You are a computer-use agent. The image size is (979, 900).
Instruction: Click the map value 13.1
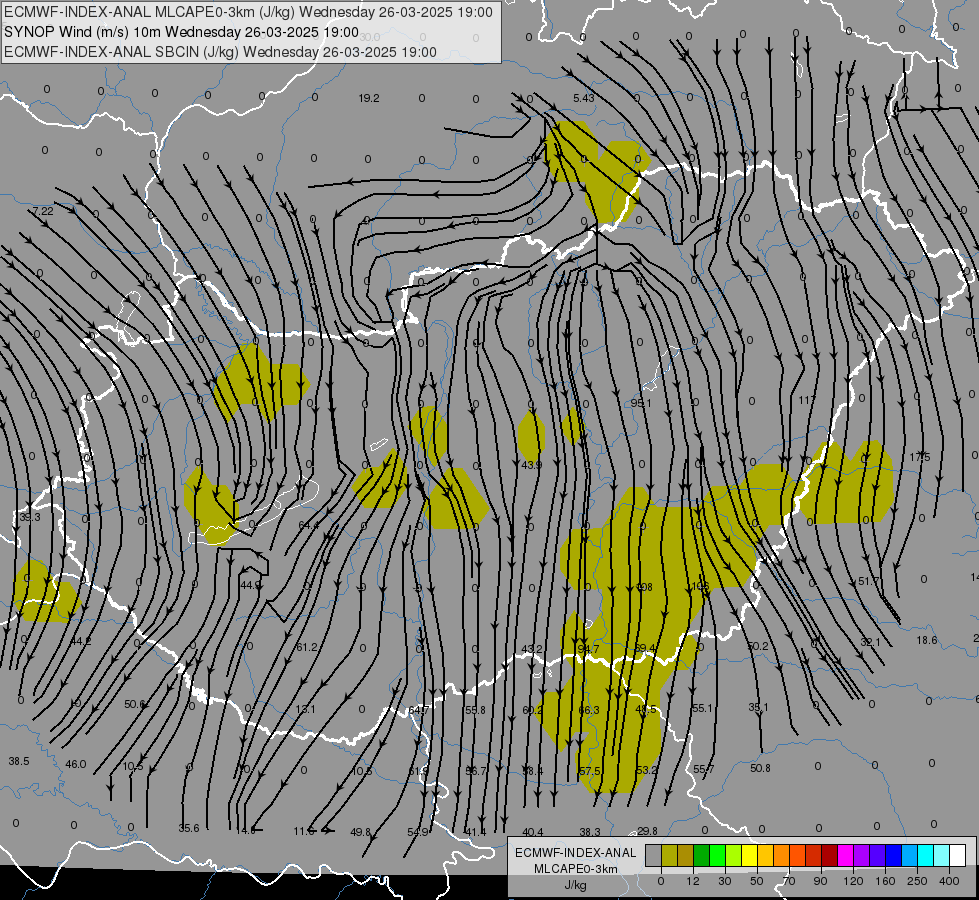[305, 709]
